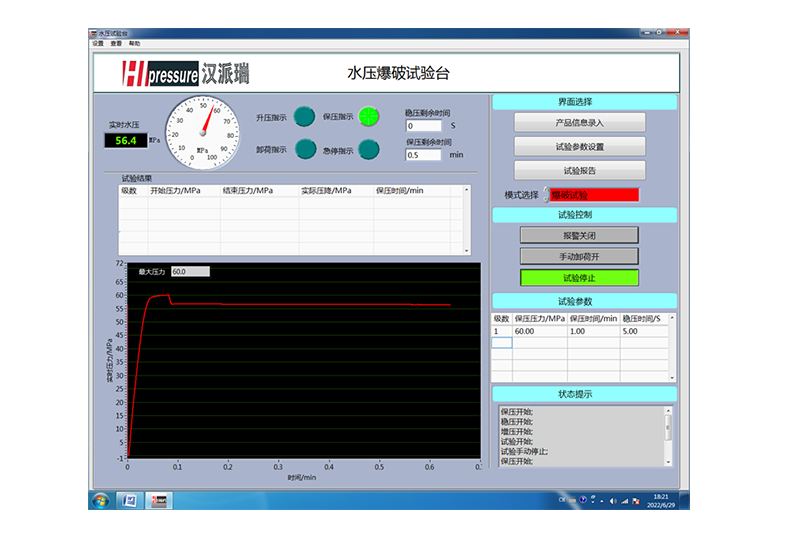
Task: Click the volume speaker tray icon
Action: 613,501
